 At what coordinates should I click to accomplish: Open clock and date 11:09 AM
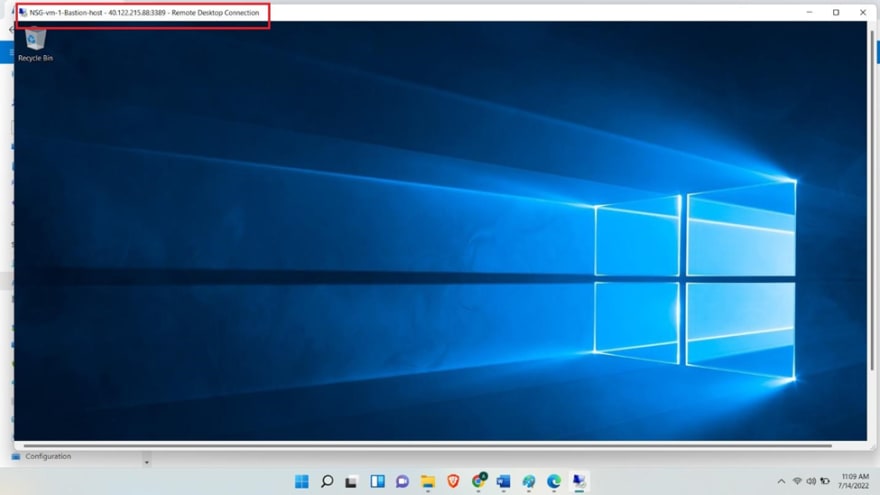[854, 481]
